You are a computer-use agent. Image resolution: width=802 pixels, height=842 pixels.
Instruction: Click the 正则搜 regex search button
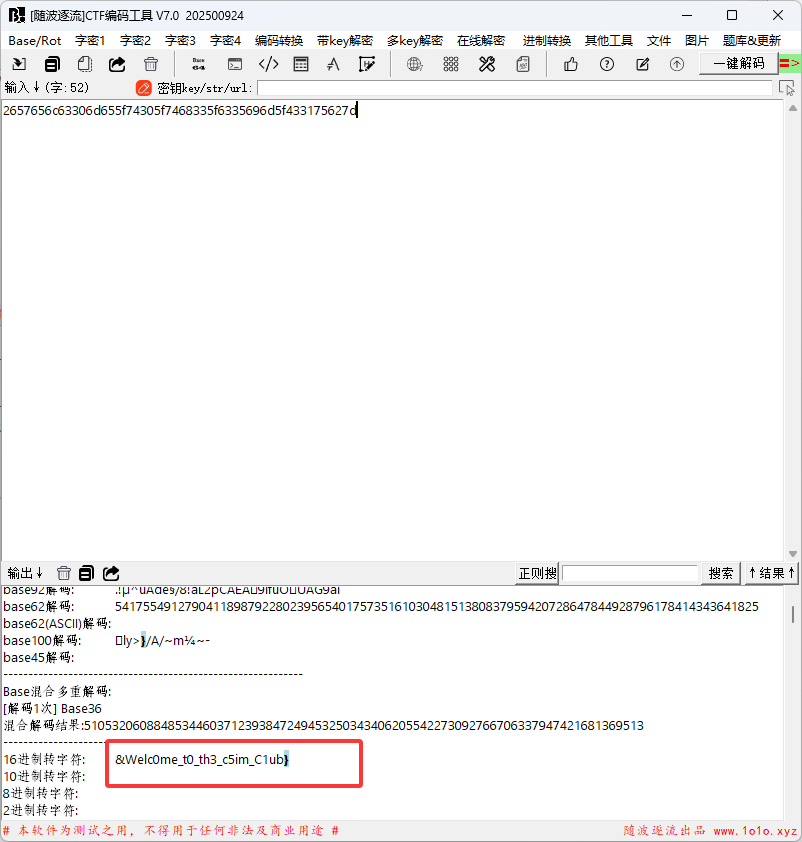pos(537,573)
